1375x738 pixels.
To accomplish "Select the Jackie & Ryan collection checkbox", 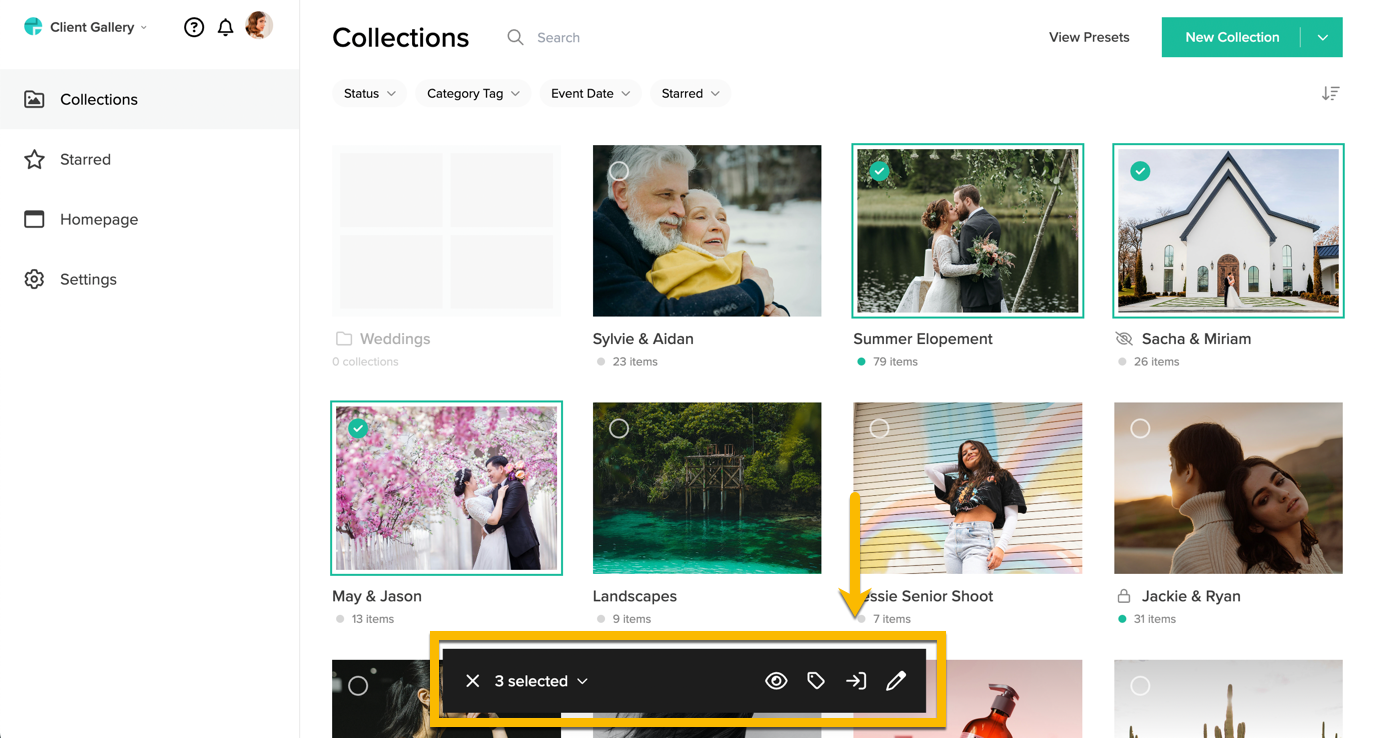I will click(x=1140, y=428).
